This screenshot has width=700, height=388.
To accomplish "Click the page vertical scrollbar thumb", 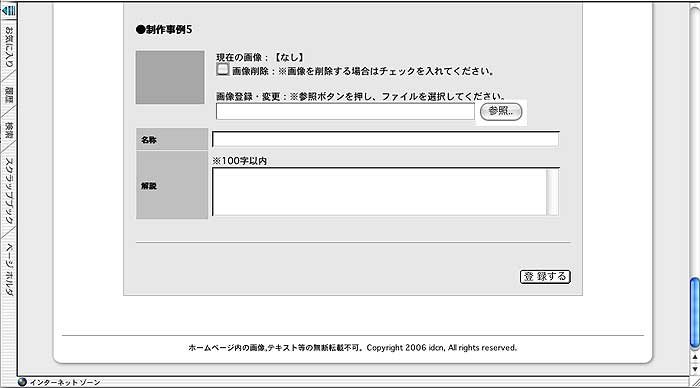I will pyautogui.click(x=695, y=313).
